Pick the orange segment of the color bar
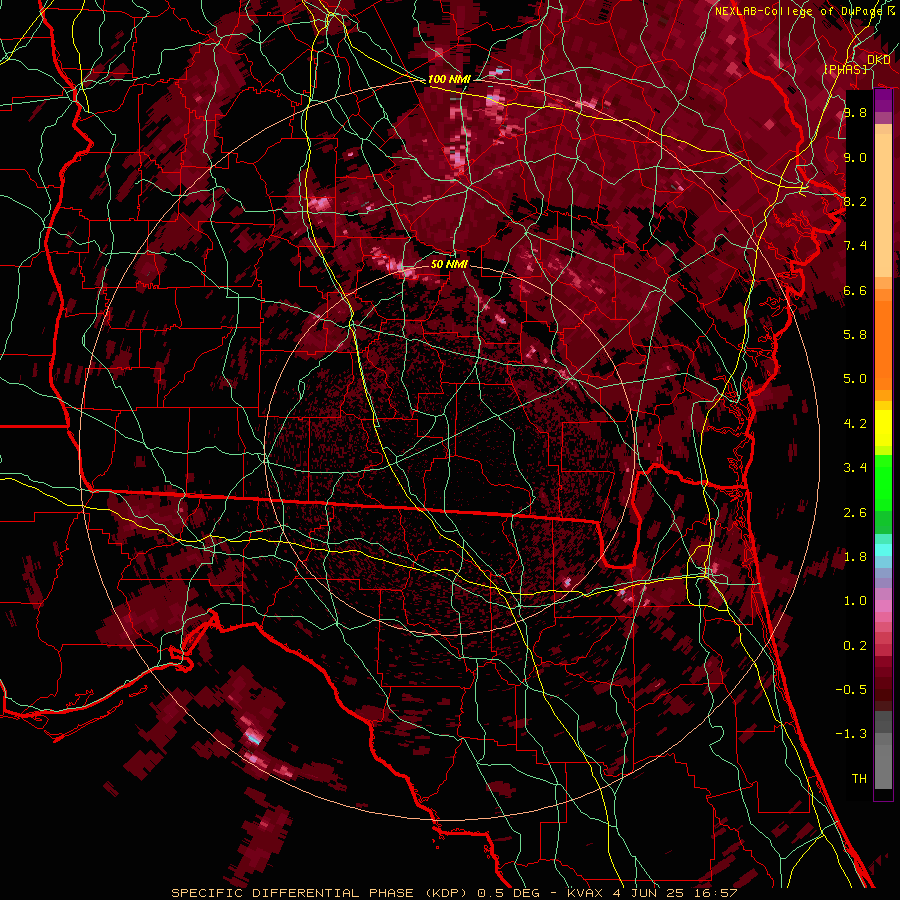 883,344
